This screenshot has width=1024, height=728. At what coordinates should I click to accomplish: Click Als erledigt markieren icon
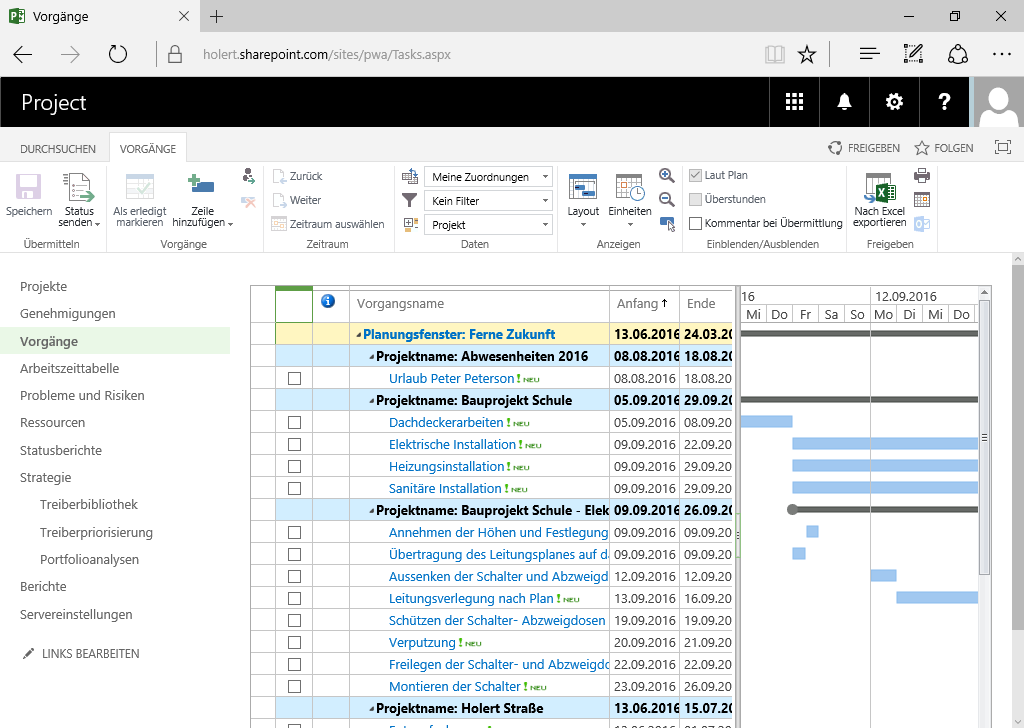point(139,187)
